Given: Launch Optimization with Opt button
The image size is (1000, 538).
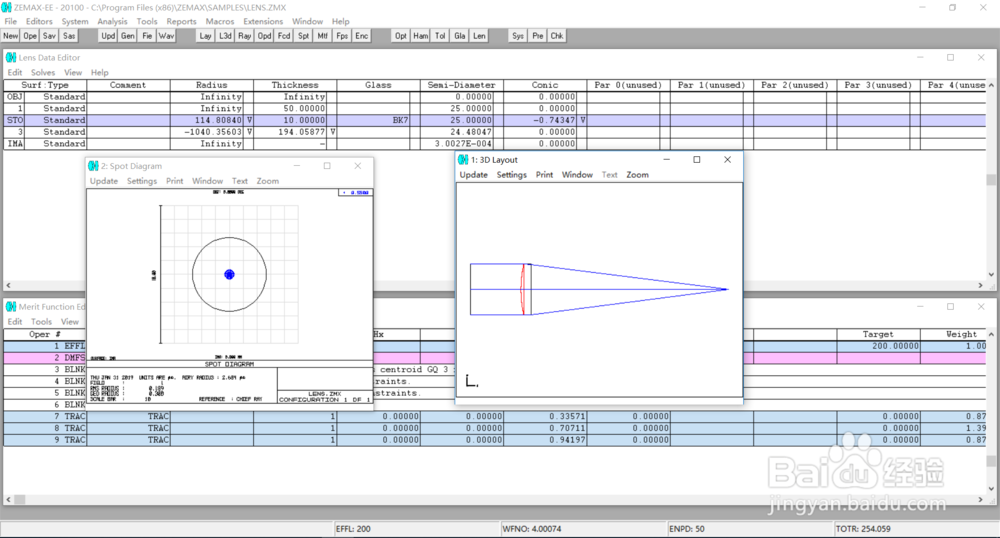Looking at the screenshot, I should point(401,36).
